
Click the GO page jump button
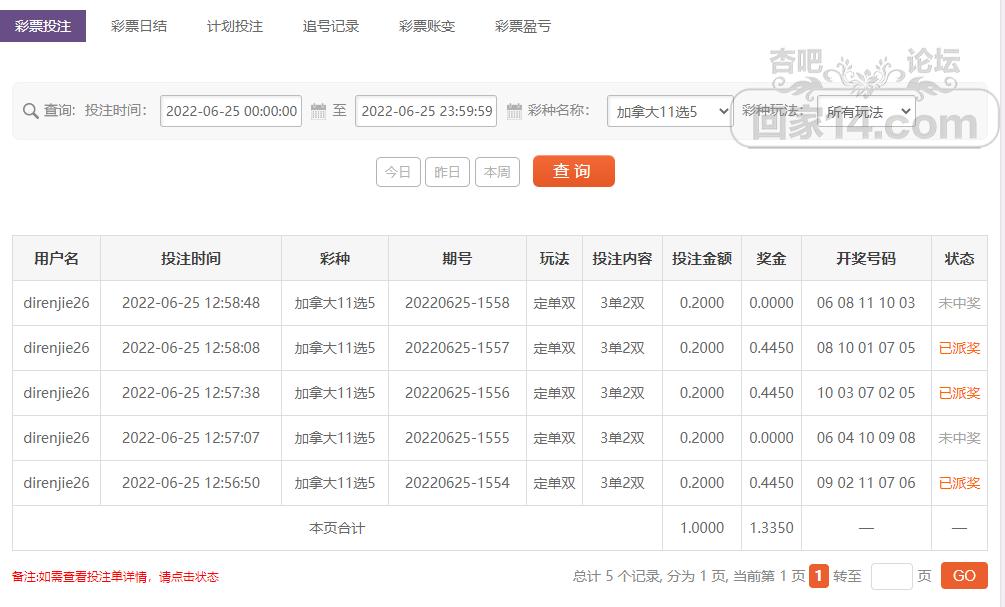963,576
